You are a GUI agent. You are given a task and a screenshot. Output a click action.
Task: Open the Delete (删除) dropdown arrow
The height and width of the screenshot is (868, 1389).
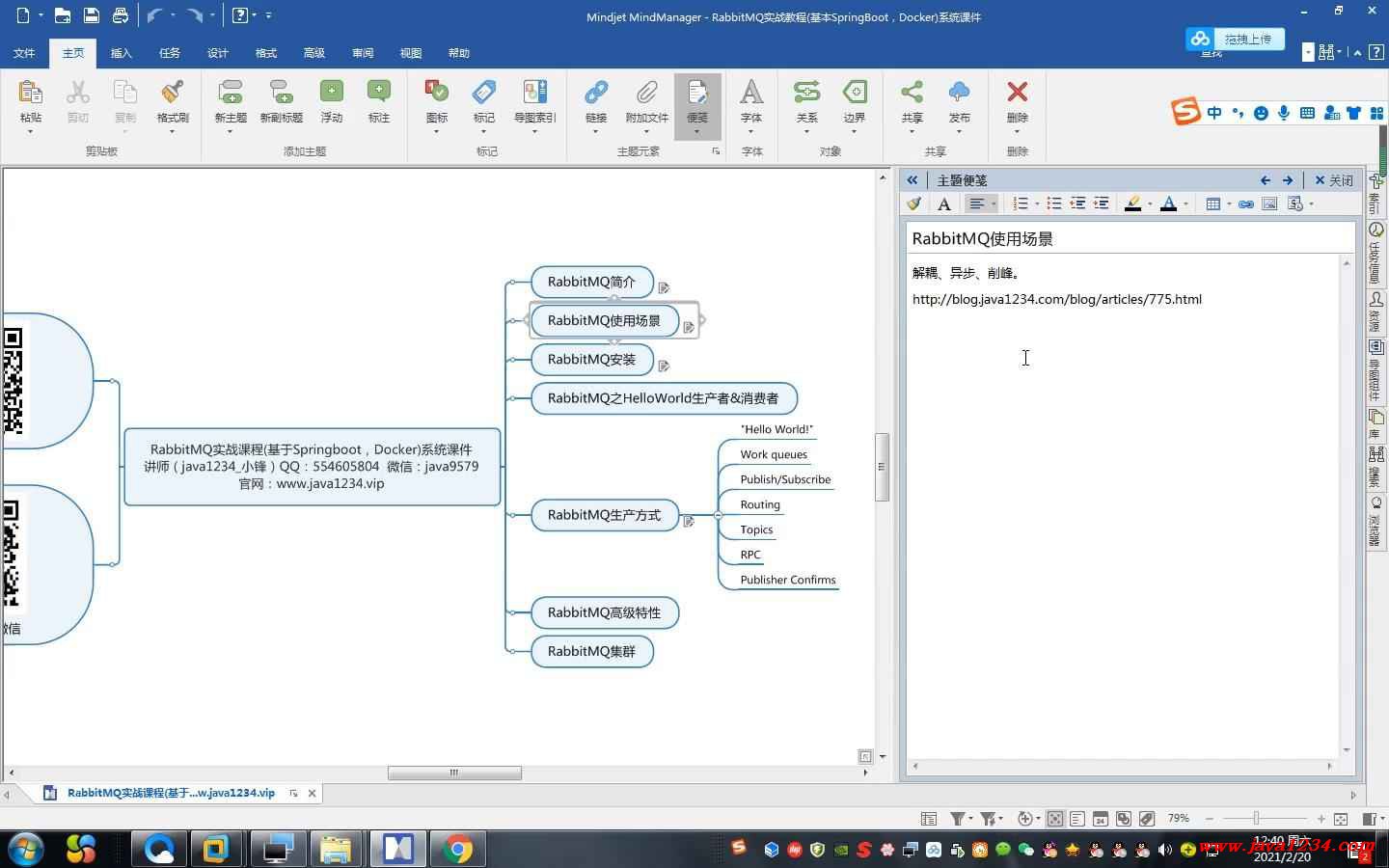coord(1017,132)
